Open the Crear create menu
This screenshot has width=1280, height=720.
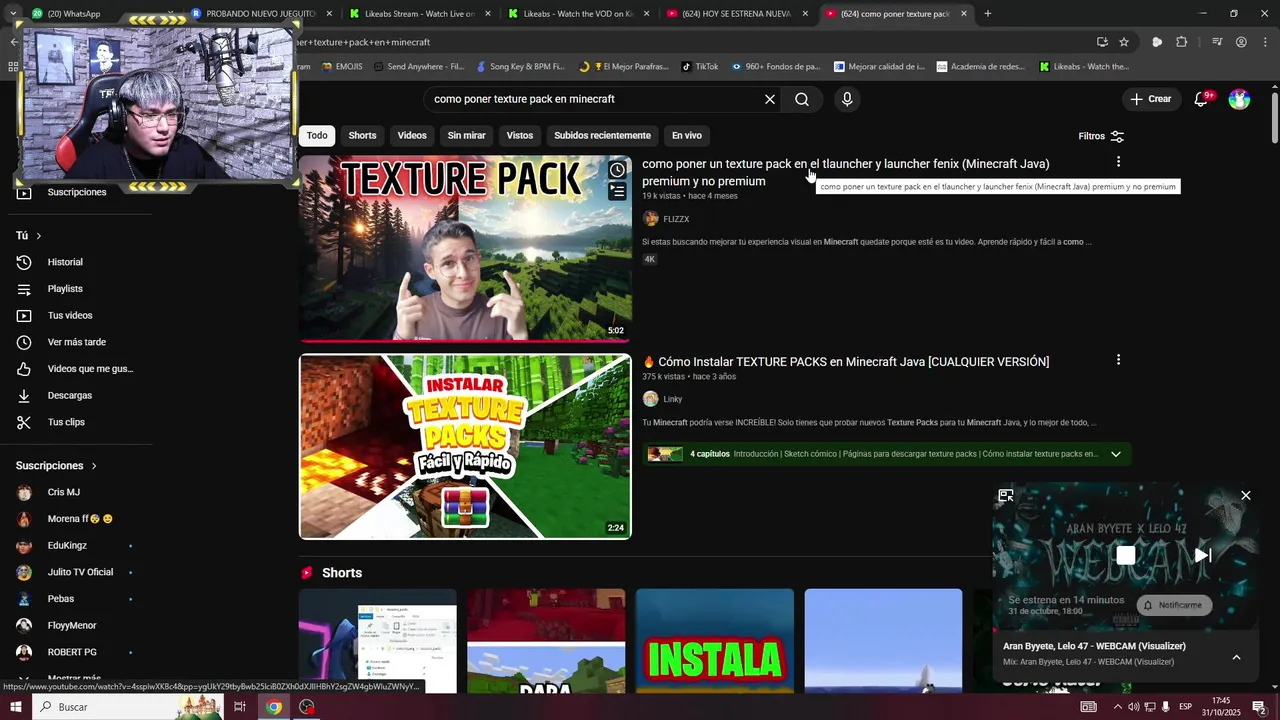pyautogui.click(x=1150, y=99)
